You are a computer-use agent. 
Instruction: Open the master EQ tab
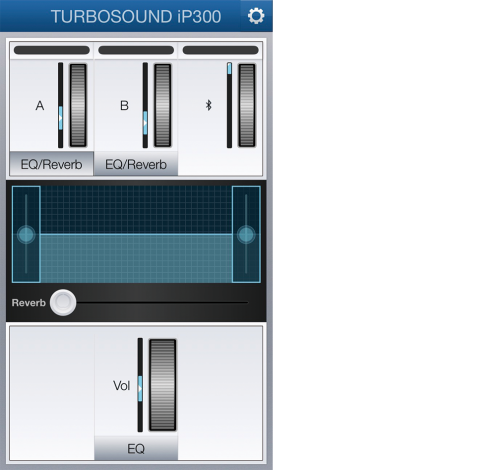pos(136,448)
